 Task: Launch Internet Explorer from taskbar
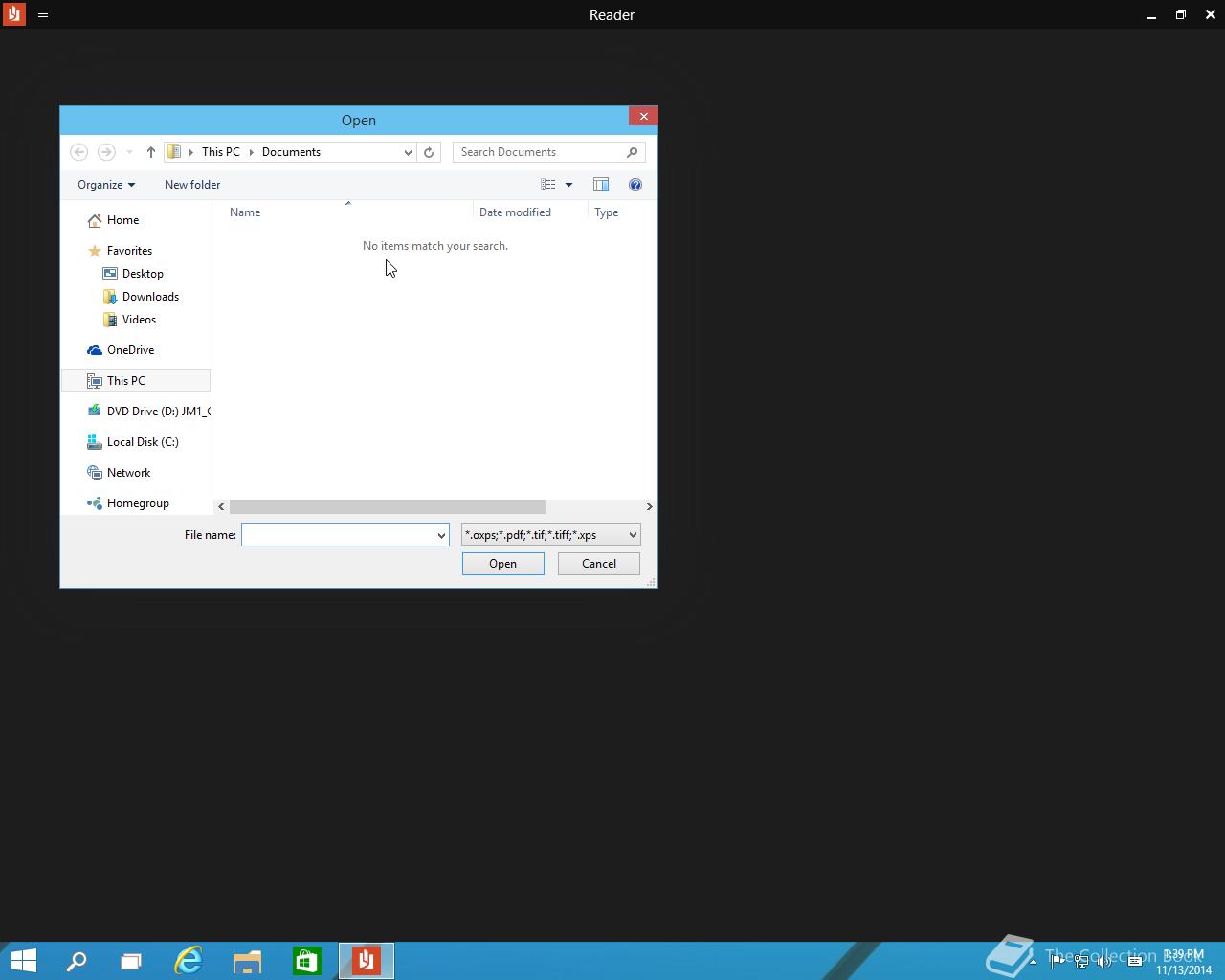[x=189, y=961]
